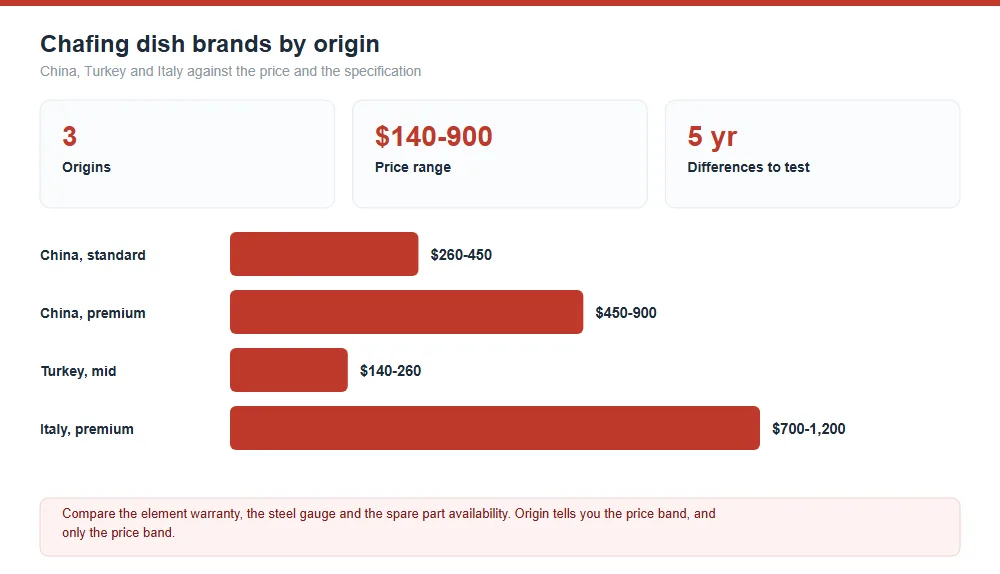Click the $140-260 value label

[x=390, y=371]
